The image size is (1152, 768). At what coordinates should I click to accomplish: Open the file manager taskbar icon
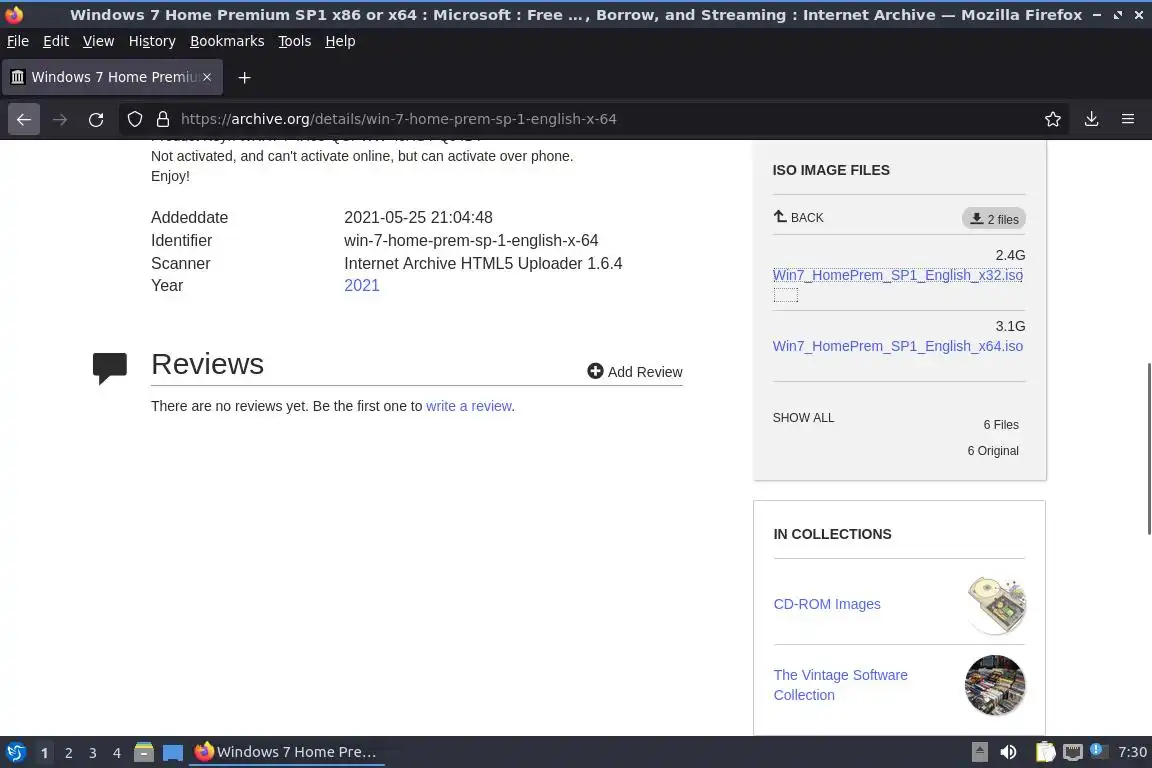click(144, 753)
